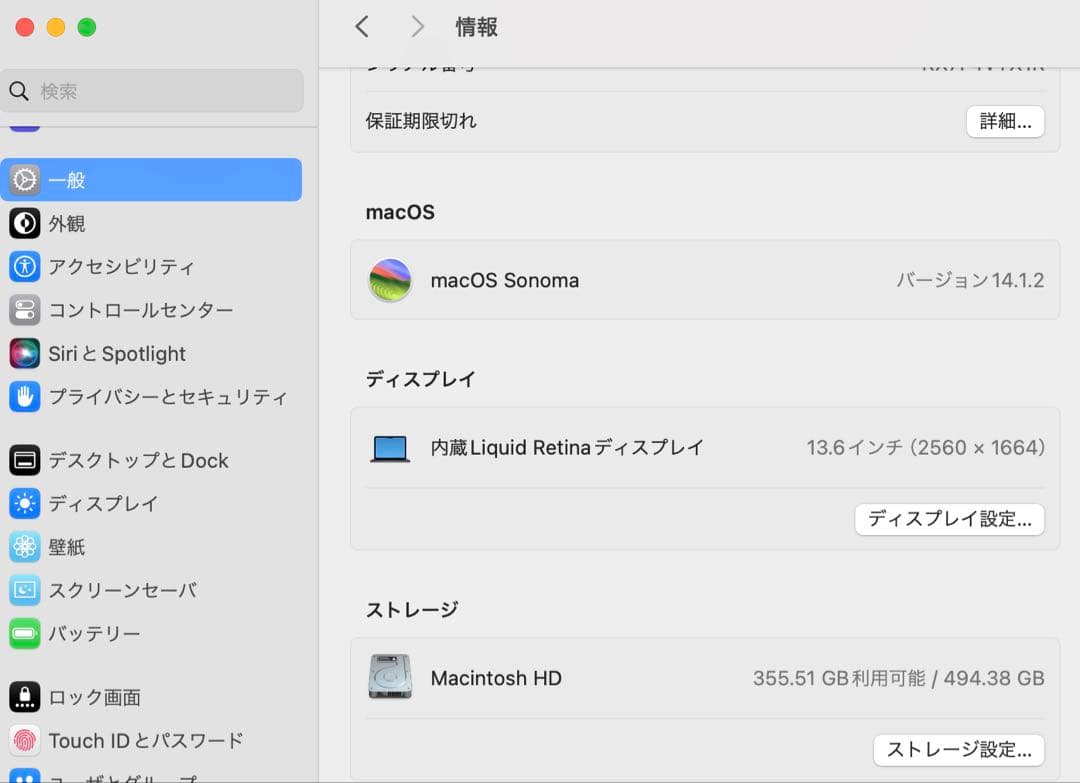Image resolution: width=1080 pixels, height=783 pixels.
Task: Click the forward navigation chevron
Action: [x=417, y=27]
